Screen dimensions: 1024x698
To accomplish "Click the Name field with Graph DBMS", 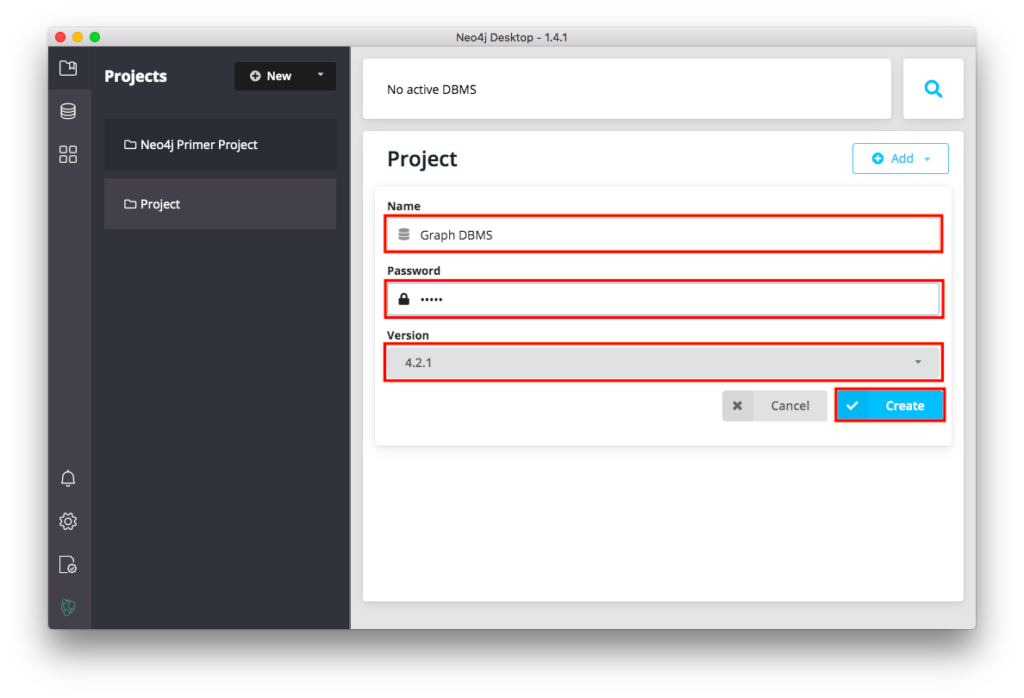I will point(662,235).
